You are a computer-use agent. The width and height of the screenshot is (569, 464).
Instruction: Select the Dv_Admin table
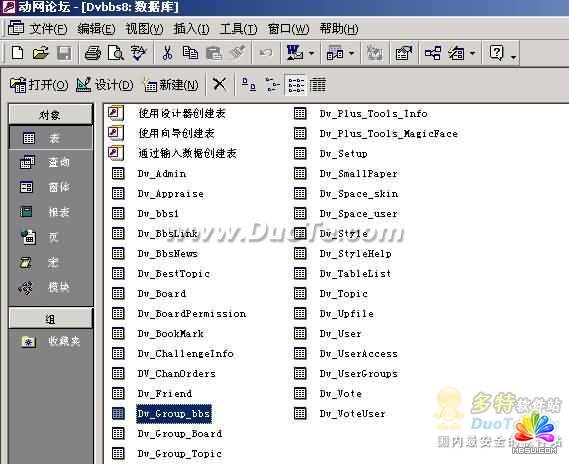[x=162, y=174]
